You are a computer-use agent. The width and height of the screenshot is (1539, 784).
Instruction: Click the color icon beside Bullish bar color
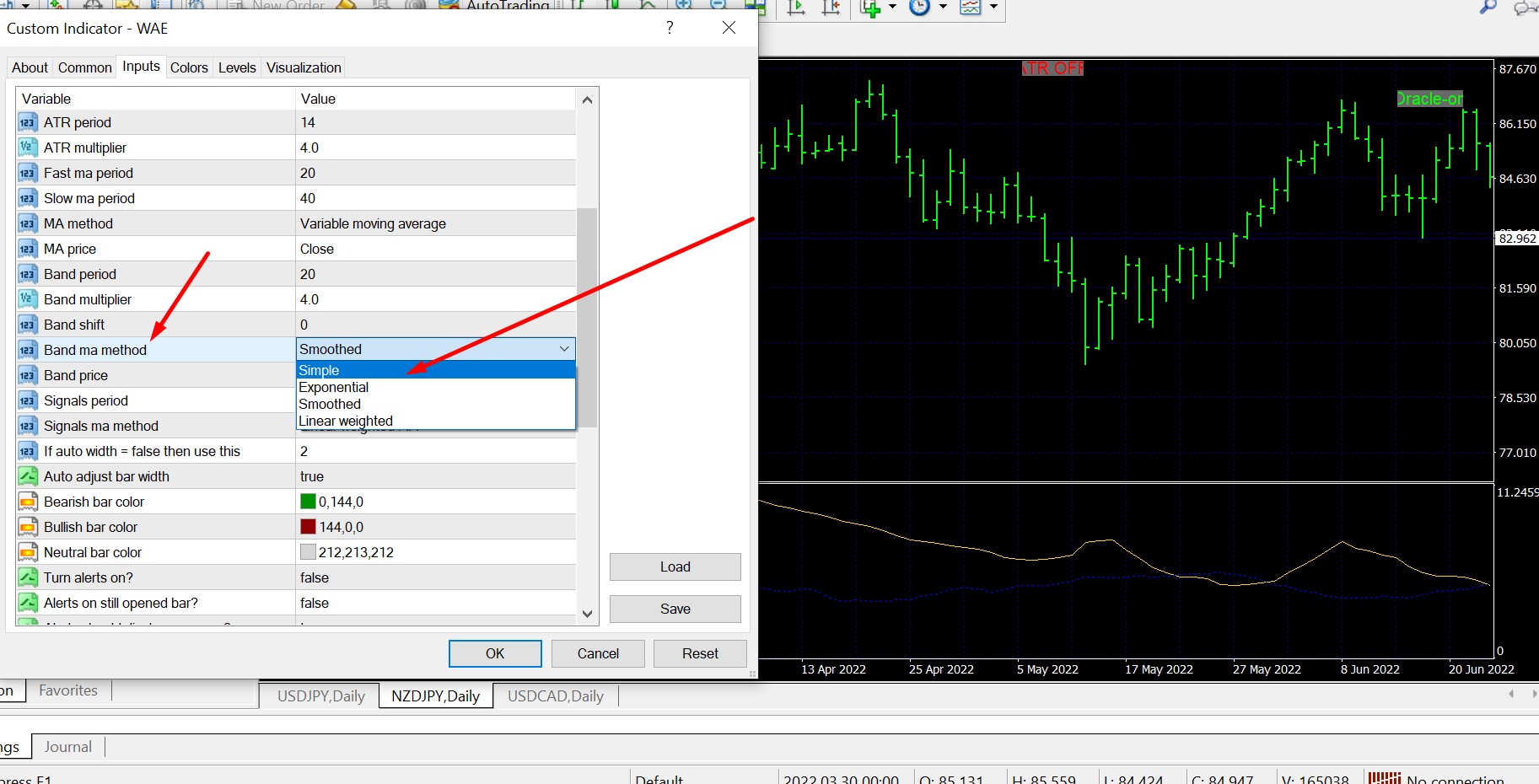28,527
